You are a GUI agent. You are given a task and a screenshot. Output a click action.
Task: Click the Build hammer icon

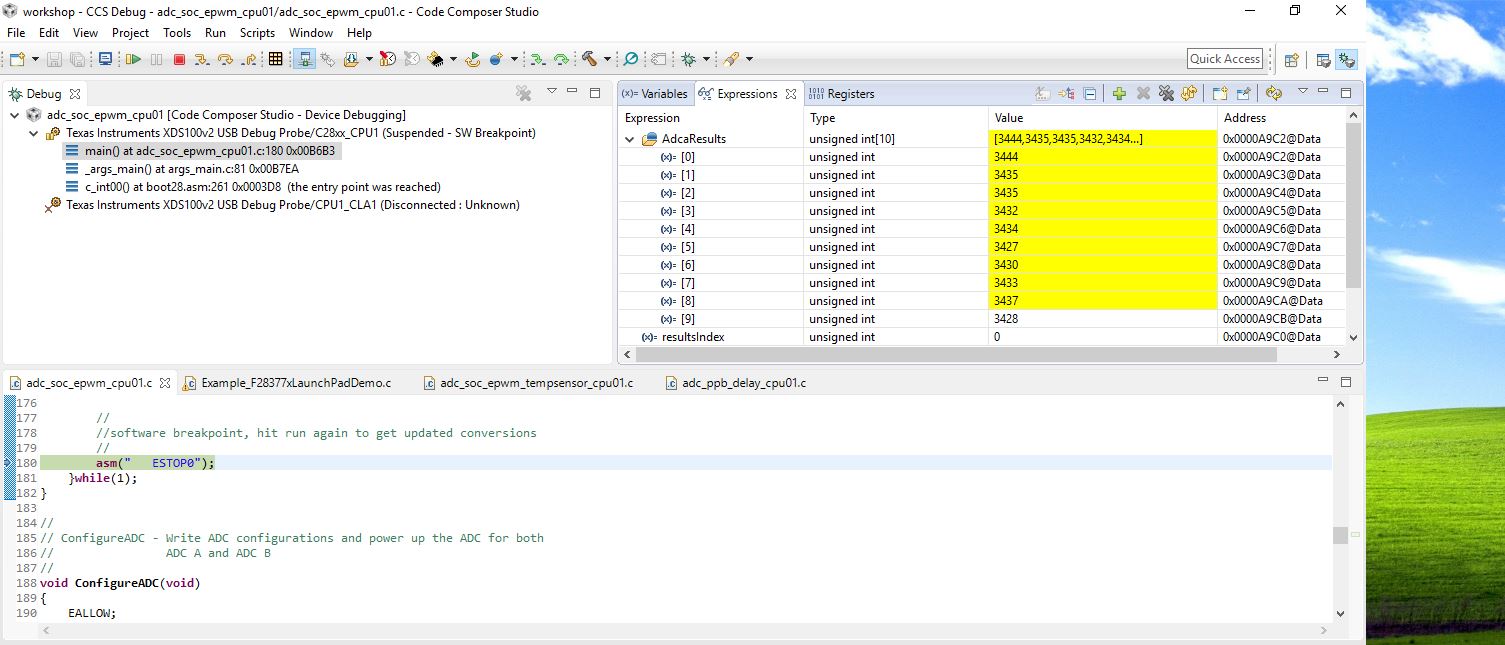click(589, 60)
